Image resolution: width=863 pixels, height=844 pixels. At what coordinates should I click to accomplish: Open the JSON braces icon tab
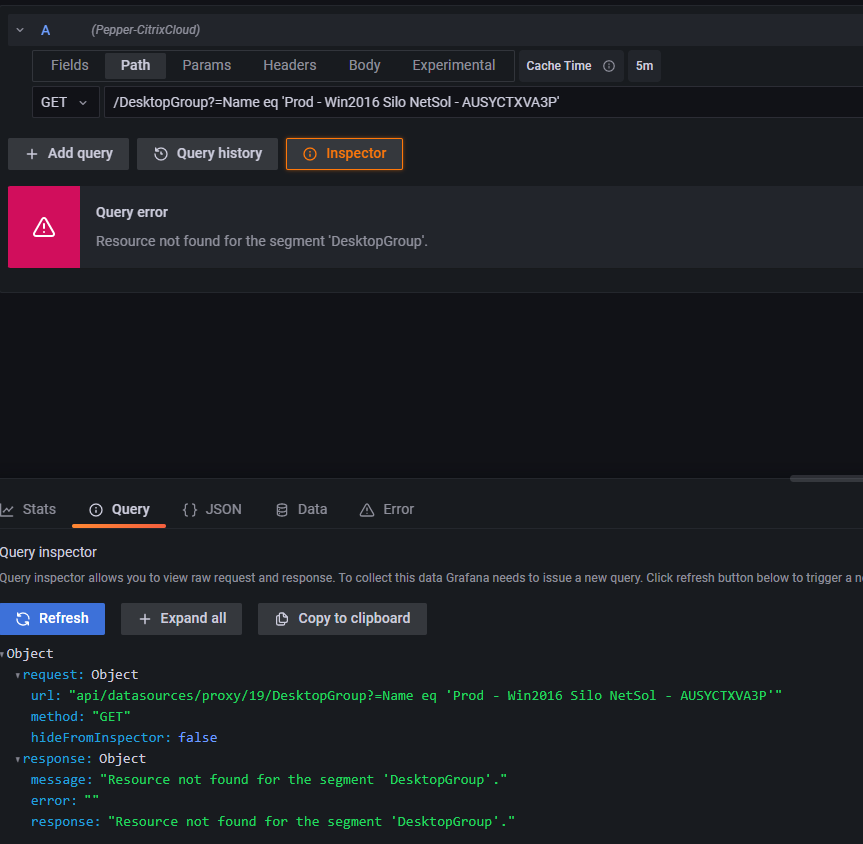190,509
